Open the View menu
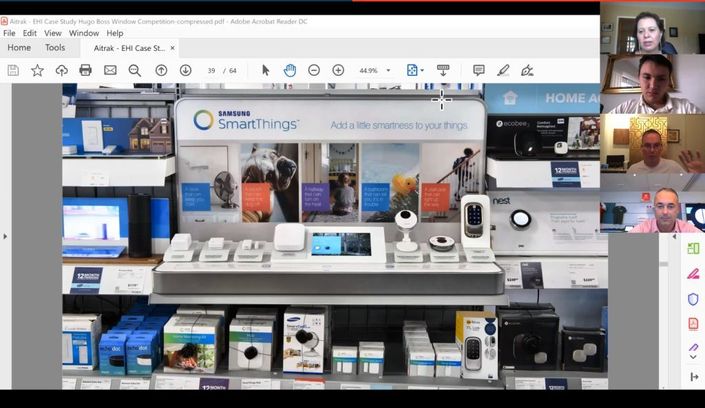 (x=53, y=33)
